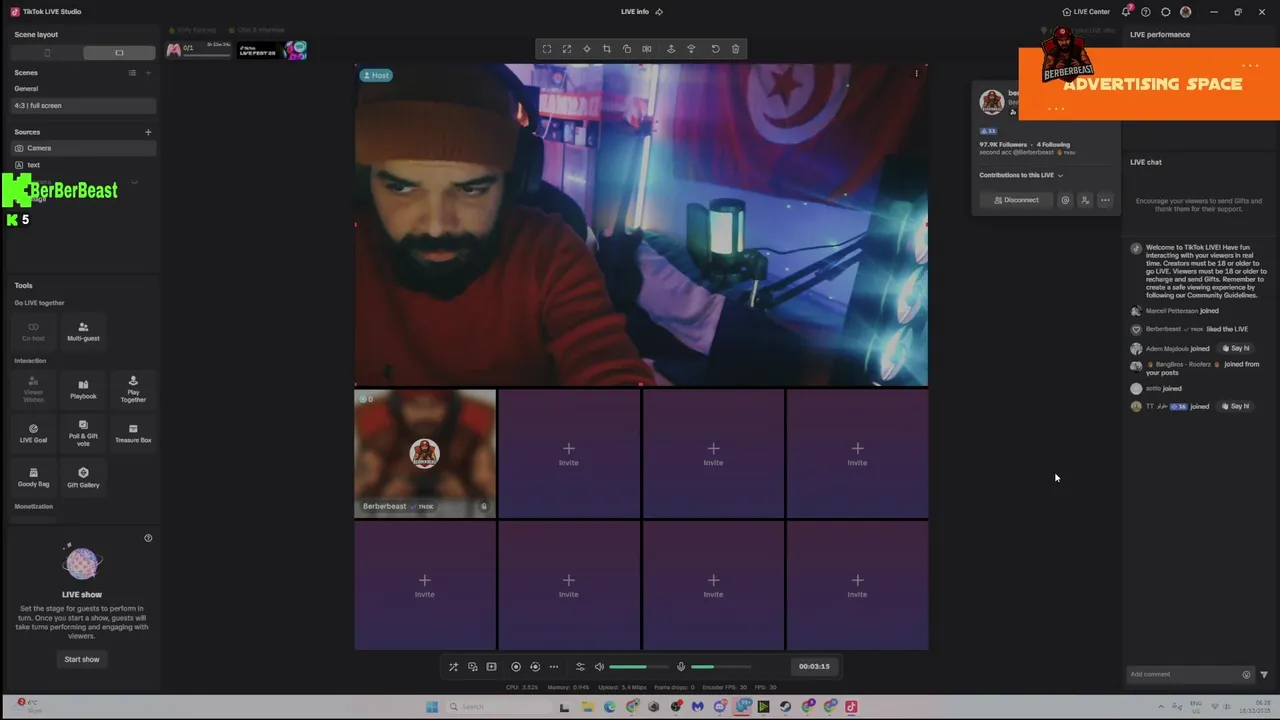Click the emoji icon in comment box
The height and width of the screenshot is (720, 1280).
[x=1246, y=675]
